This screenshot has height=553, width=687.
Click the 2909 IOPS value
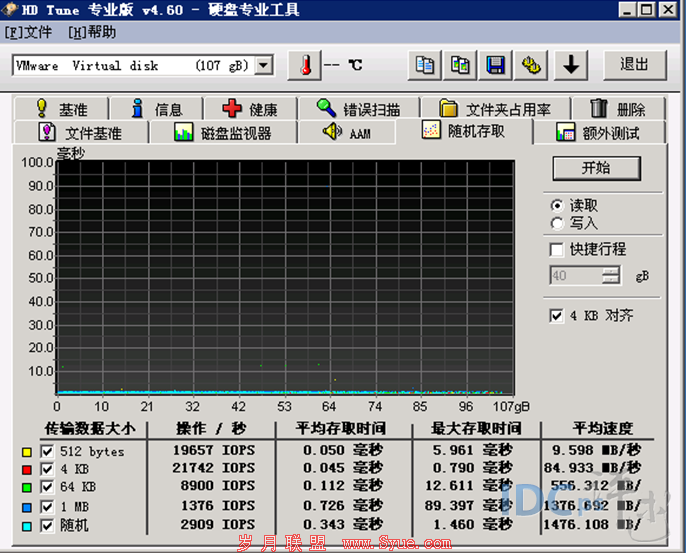point(218,525)
